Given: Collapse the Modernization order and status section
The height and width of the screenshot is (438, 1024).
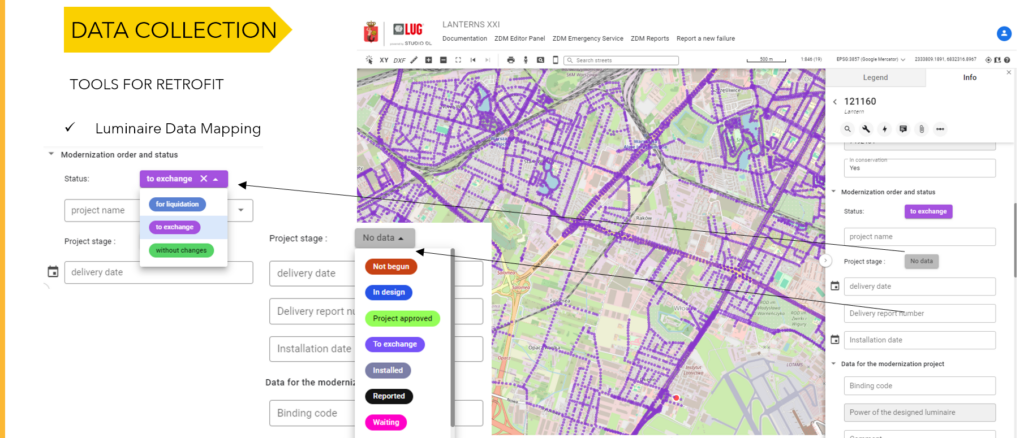Looking at the screenshot, I should click(x=834, y=192).
